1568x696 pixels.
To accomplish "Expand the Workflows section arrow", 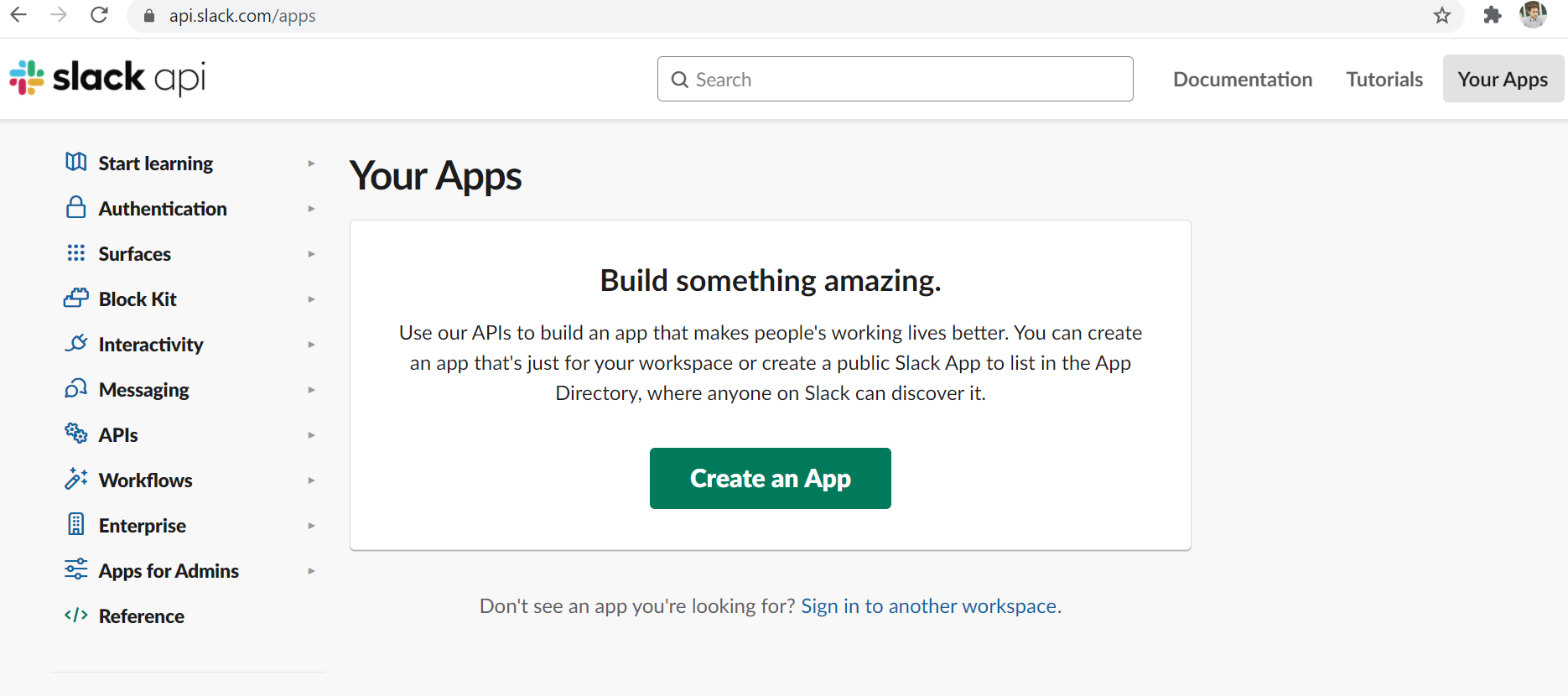I will [x=311, y=480].
